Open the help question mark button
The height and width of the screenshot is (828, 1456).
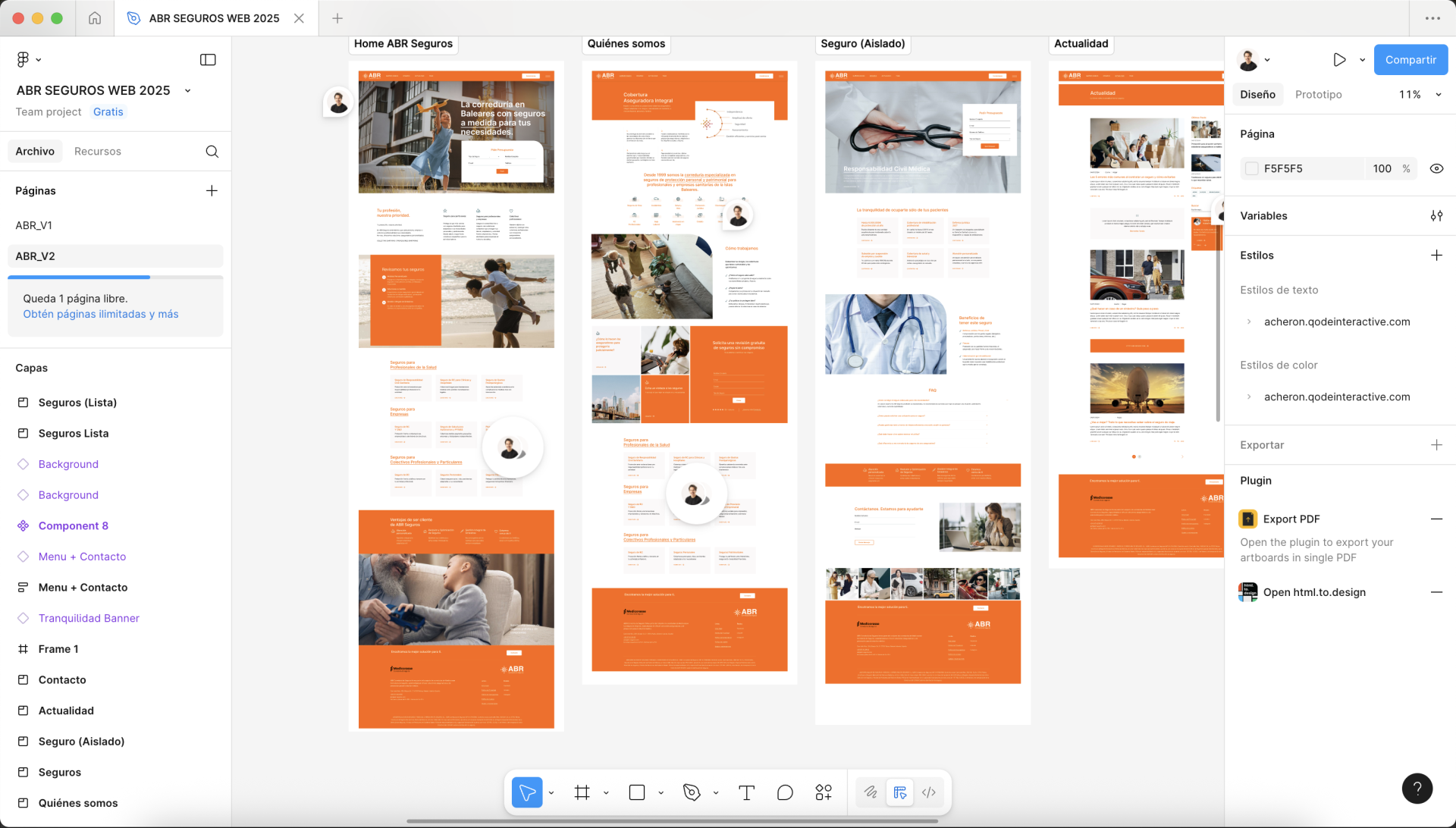pyautogui.click(x=1417, y=789)
